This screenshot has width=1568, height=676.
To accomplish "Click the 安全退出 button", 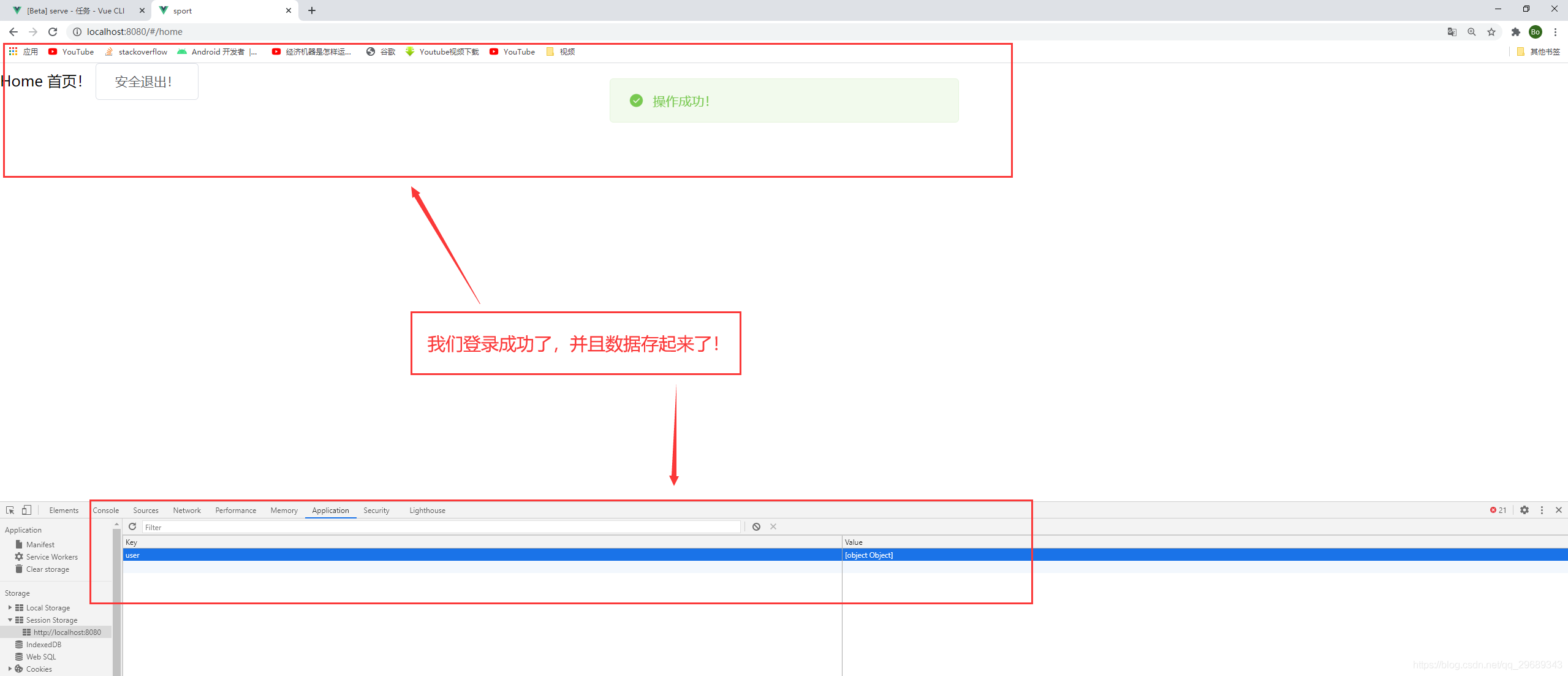I will click(146, 82).
